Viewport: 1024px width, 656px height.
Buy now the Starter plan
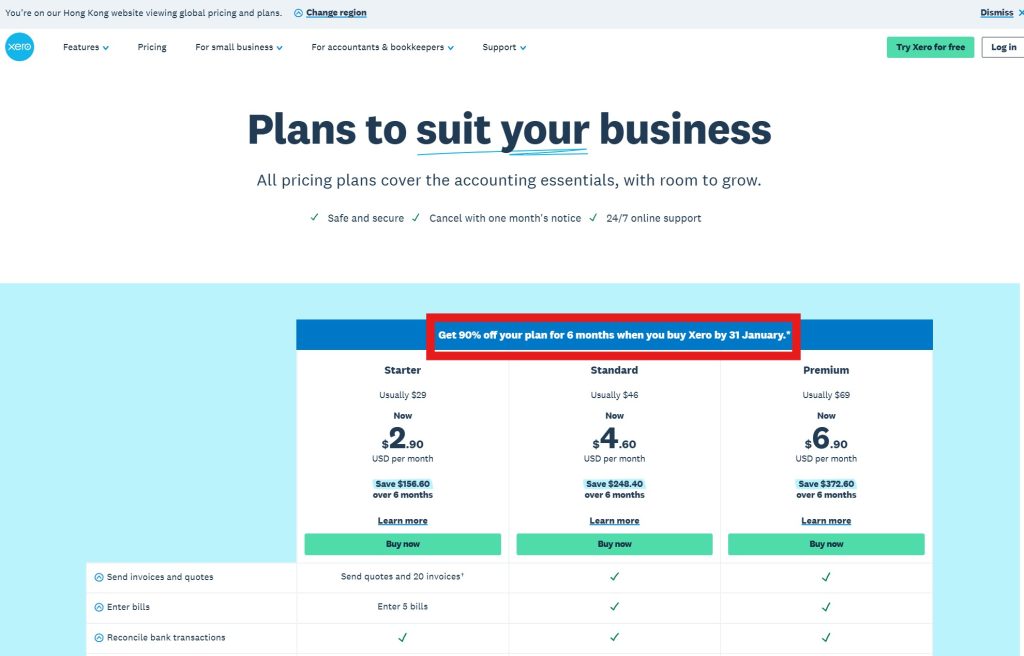tap(402, 544)
